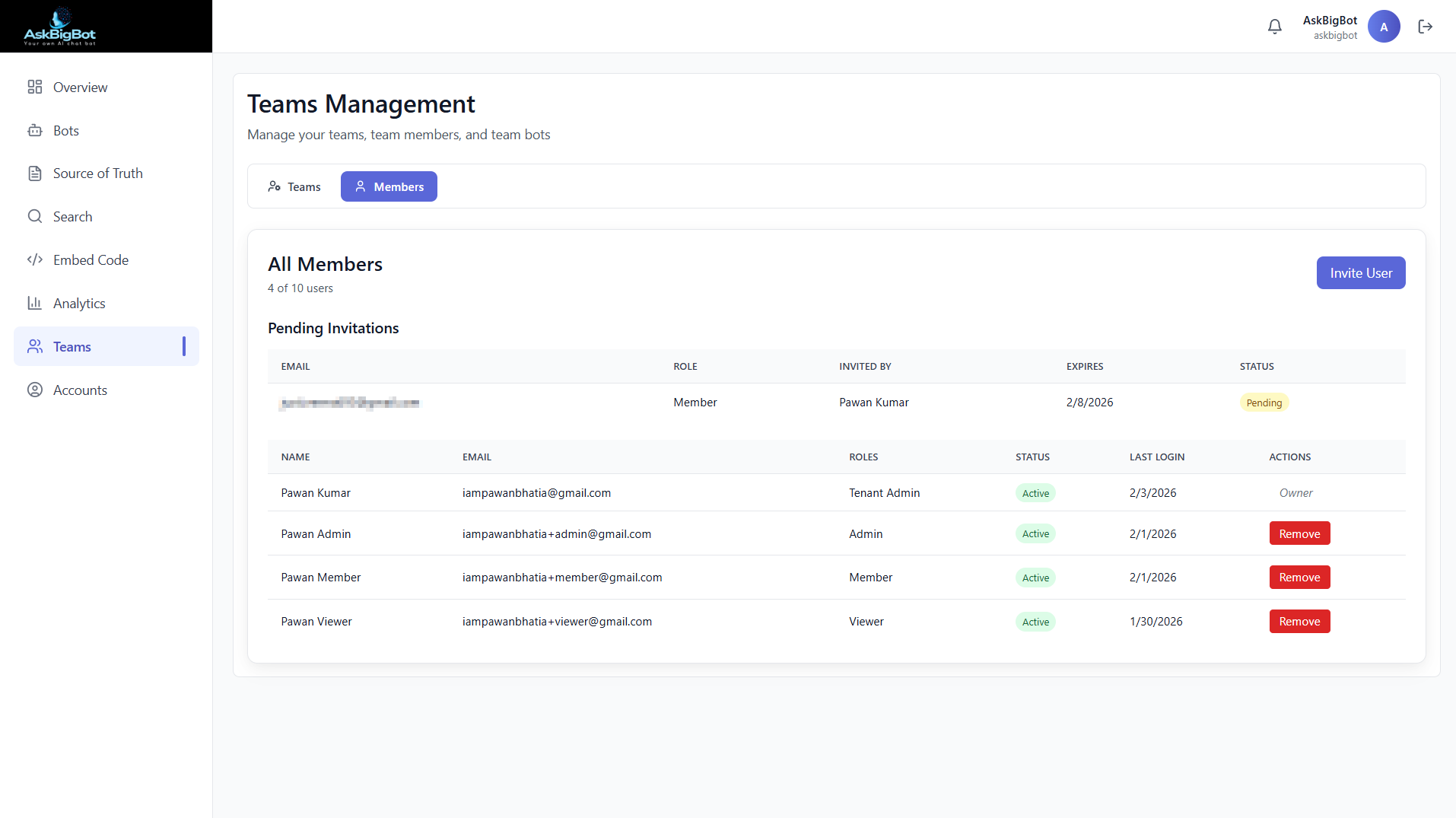Open the notifications bell

click(1275, 27)
